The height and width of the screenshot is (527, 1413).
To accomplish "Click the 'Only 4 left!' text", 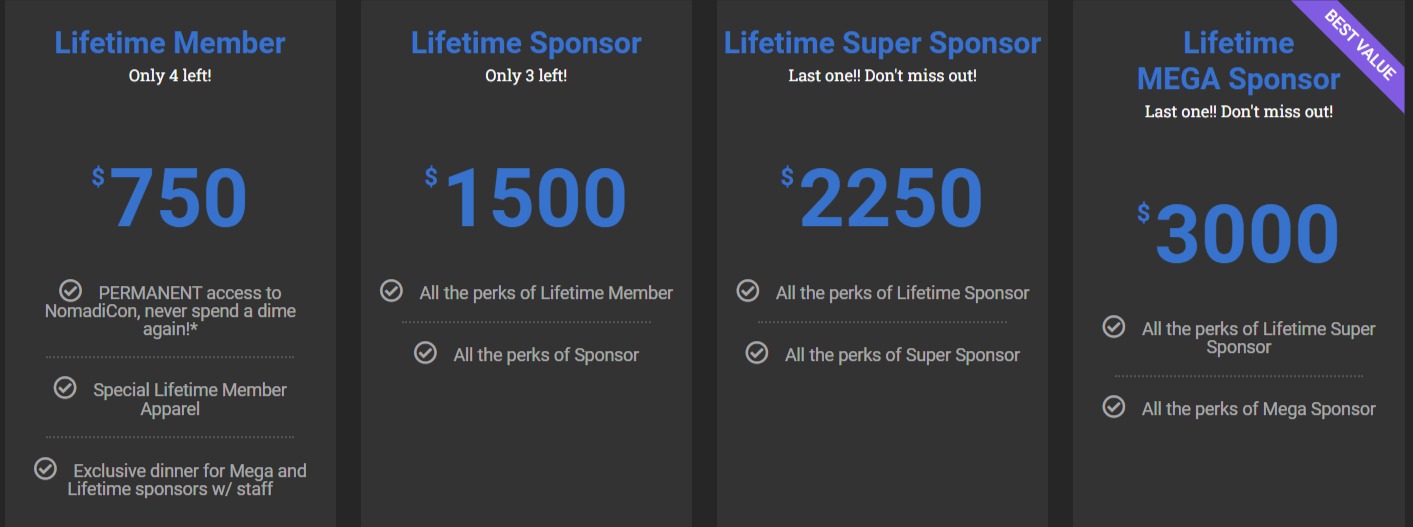I will [x=170, y=76].
